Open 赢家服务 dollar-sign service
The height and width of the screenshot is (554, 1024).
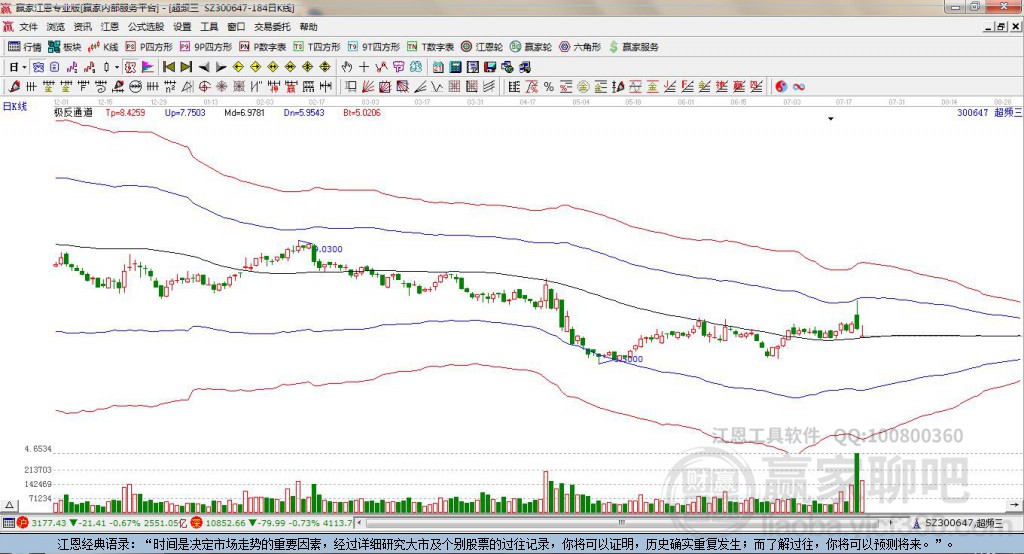tap(633, 47)
